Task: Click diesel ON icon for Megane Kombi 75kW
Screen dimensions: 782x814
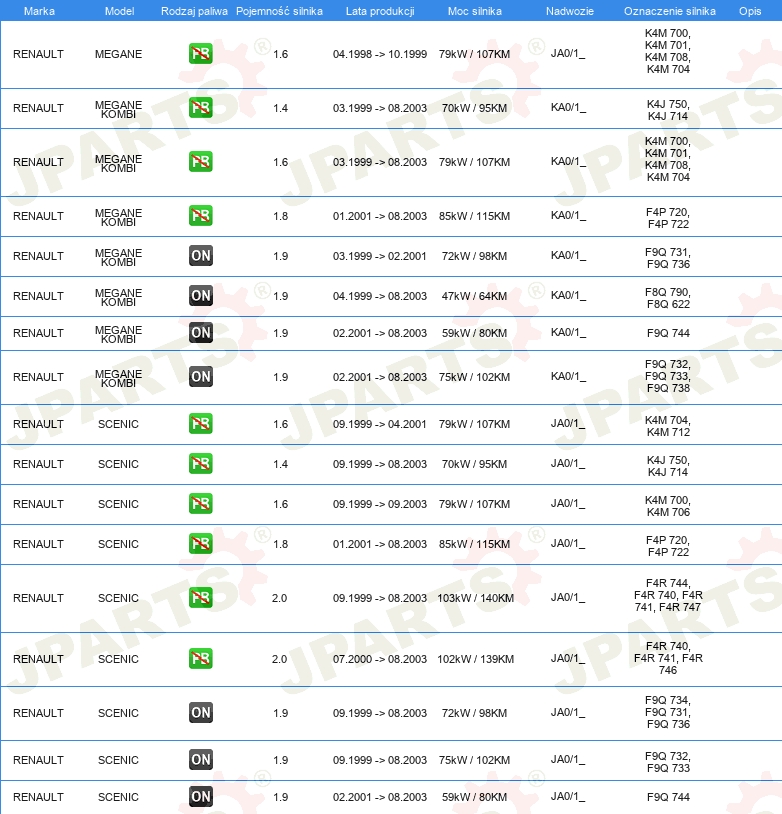Action: [x=200, y=376]
